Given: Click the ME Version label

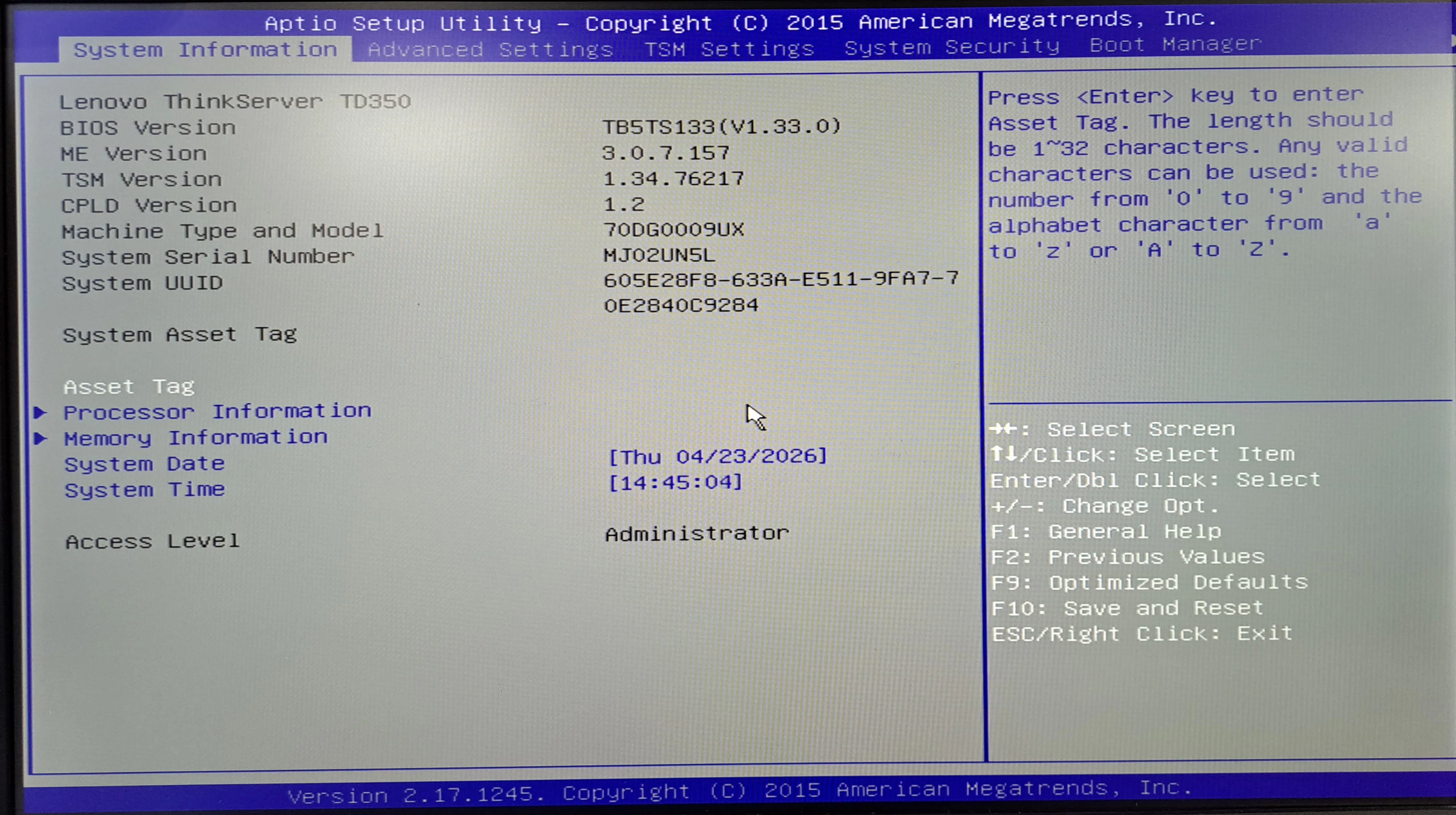Looking at the screenshot, I should coord(134,154).
